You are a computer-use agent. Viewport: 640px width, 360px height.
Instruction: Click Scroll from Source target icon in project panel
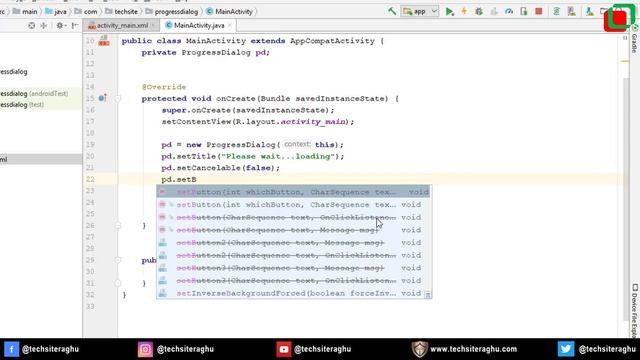[x=31, y=25]
